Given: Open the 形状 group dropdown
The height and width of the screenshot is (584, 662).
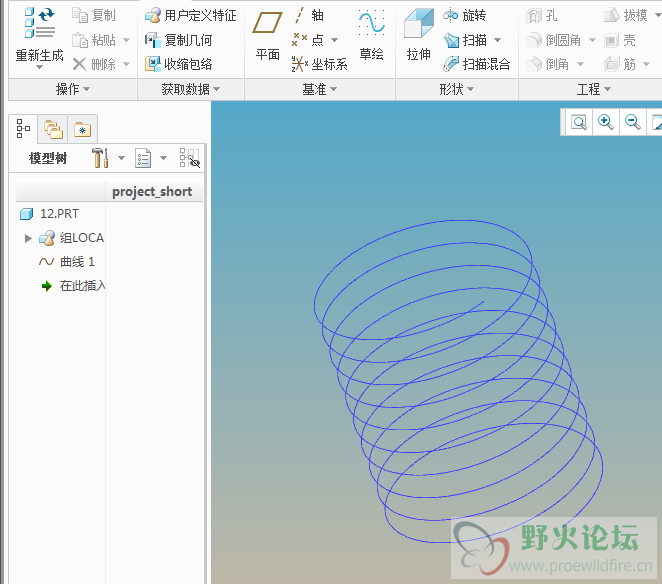Looking at the screenshot, I should point(457,89).
